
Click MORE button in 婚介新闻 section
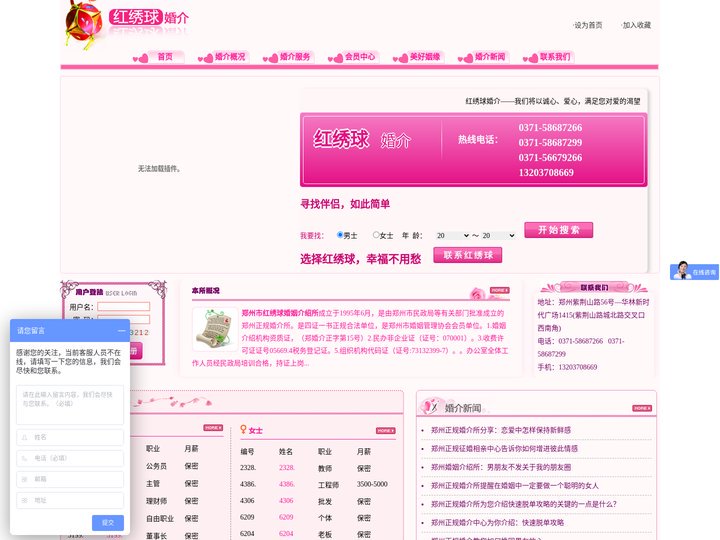[642, 408]
